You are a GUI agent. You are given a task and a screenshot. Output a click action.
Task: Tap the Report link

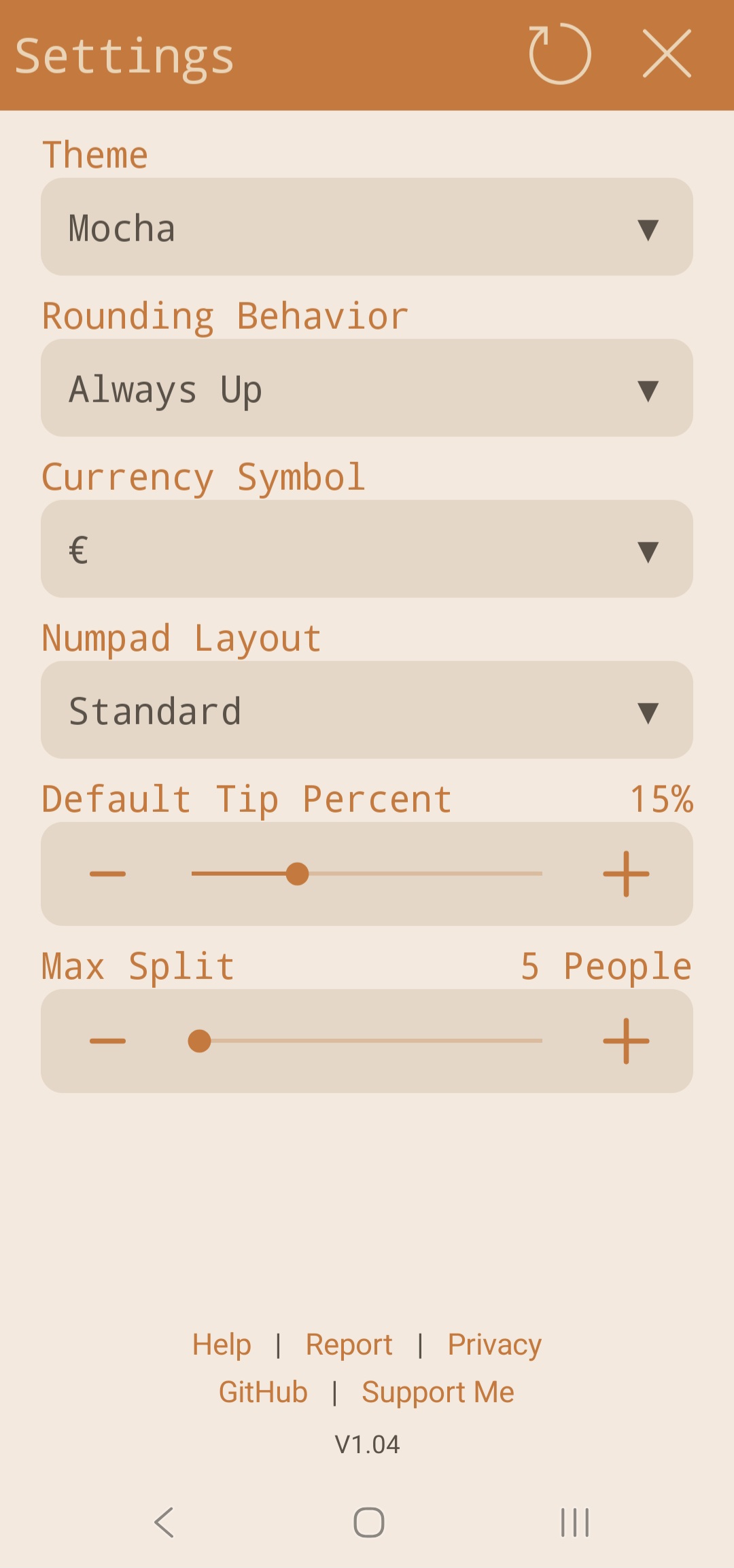point(349,1344)
